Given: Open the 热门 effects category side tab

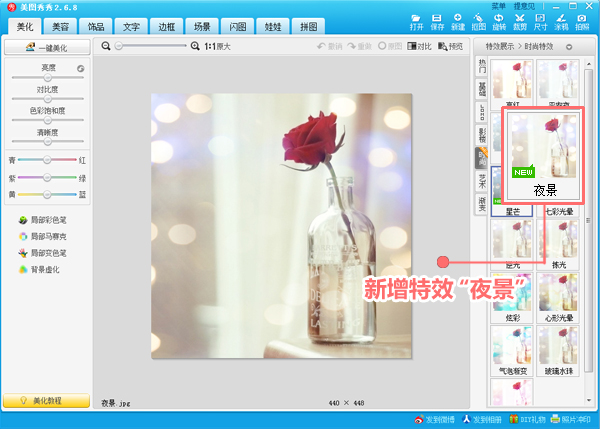Looking at the screenshot, I should point(481,67).
